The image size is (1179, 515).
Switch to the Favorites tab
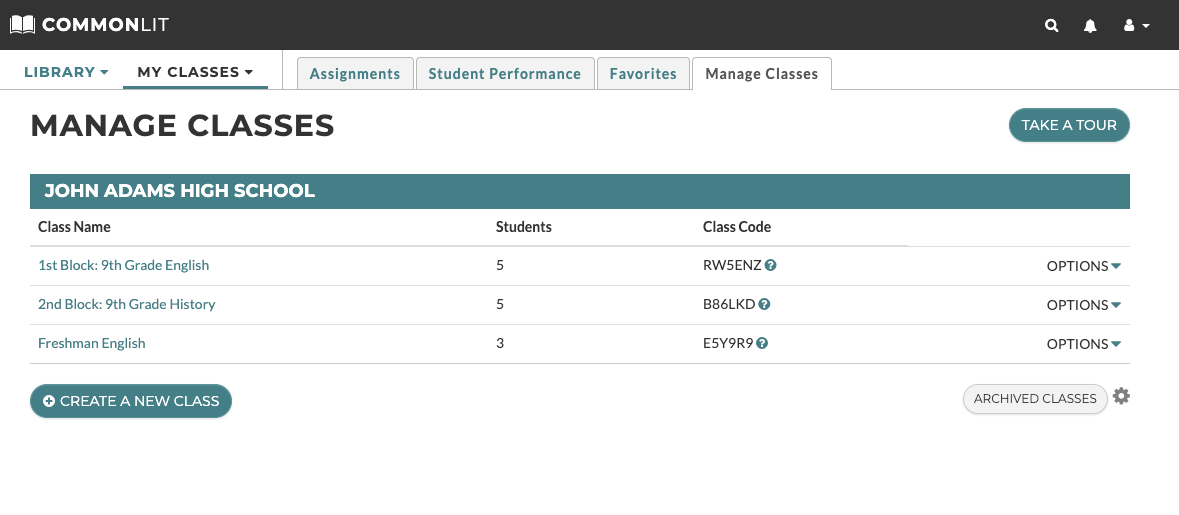point(643,74)
